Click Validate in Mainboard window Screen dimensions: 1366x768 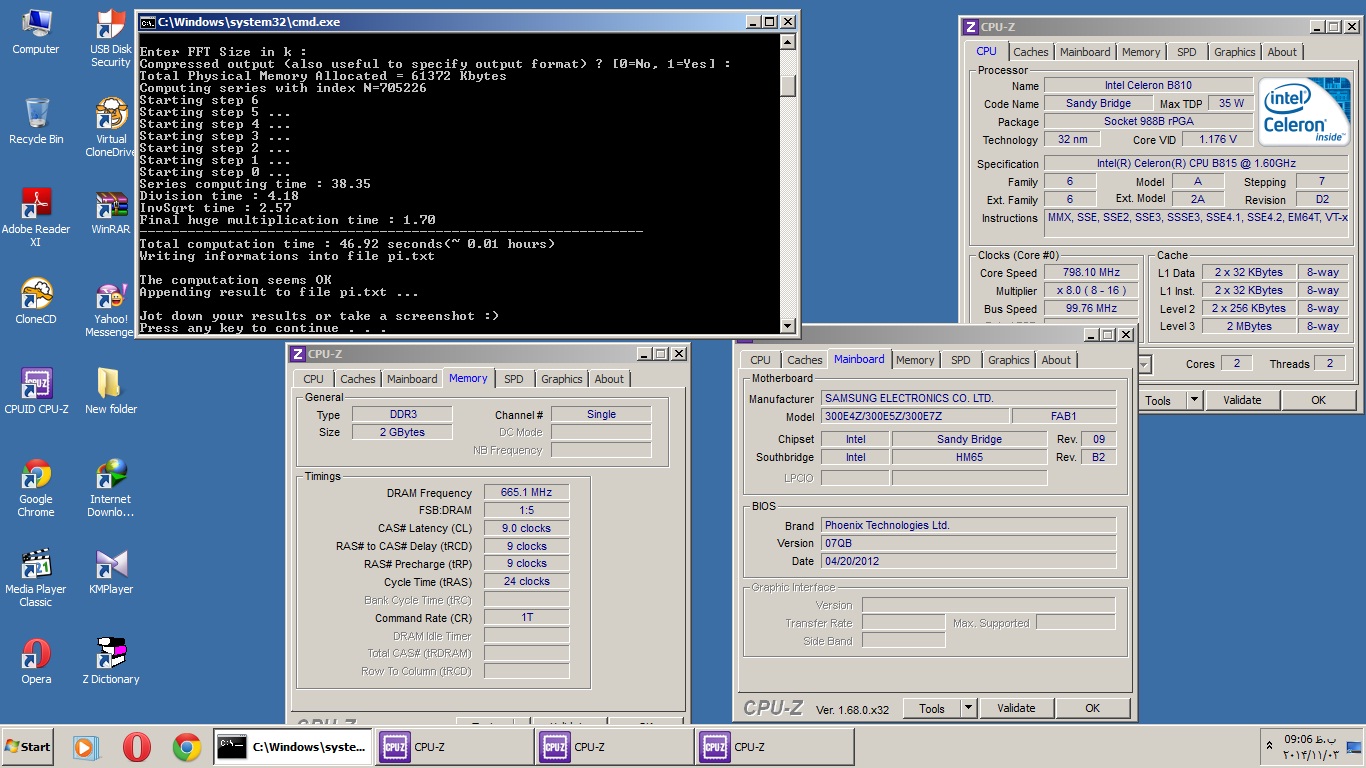pyautogui.click(x=1016, y=708)
